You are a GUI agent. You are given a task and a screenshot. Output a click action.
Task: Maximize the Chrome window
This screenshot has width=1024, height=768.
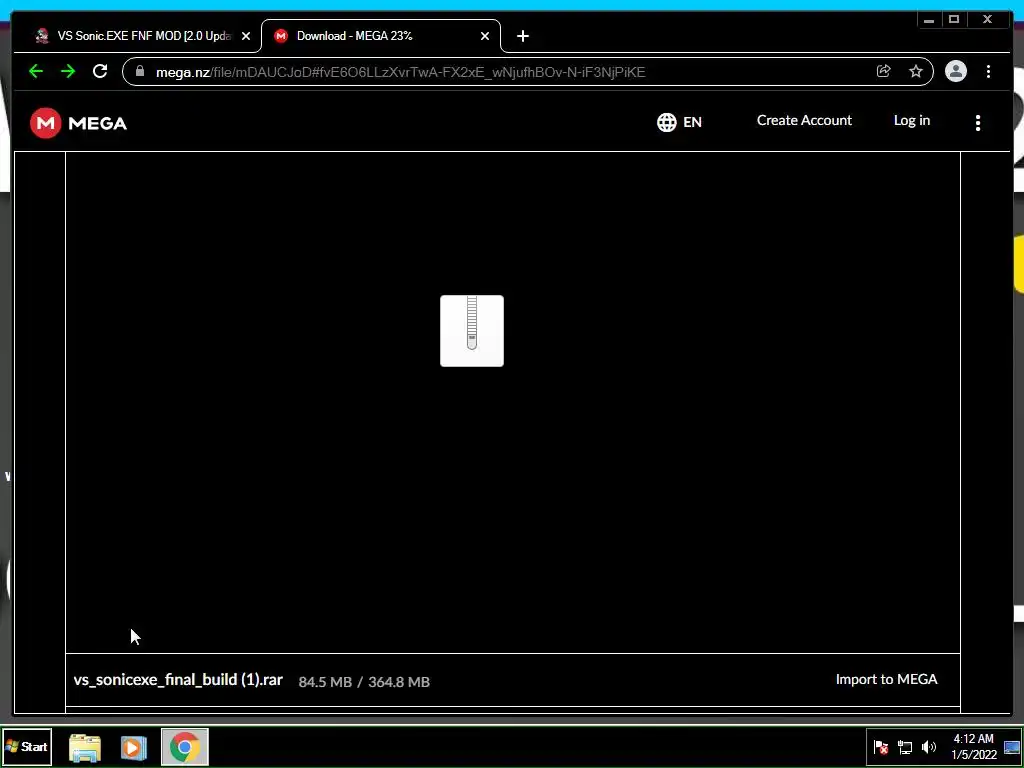click(x=953, y=20)
